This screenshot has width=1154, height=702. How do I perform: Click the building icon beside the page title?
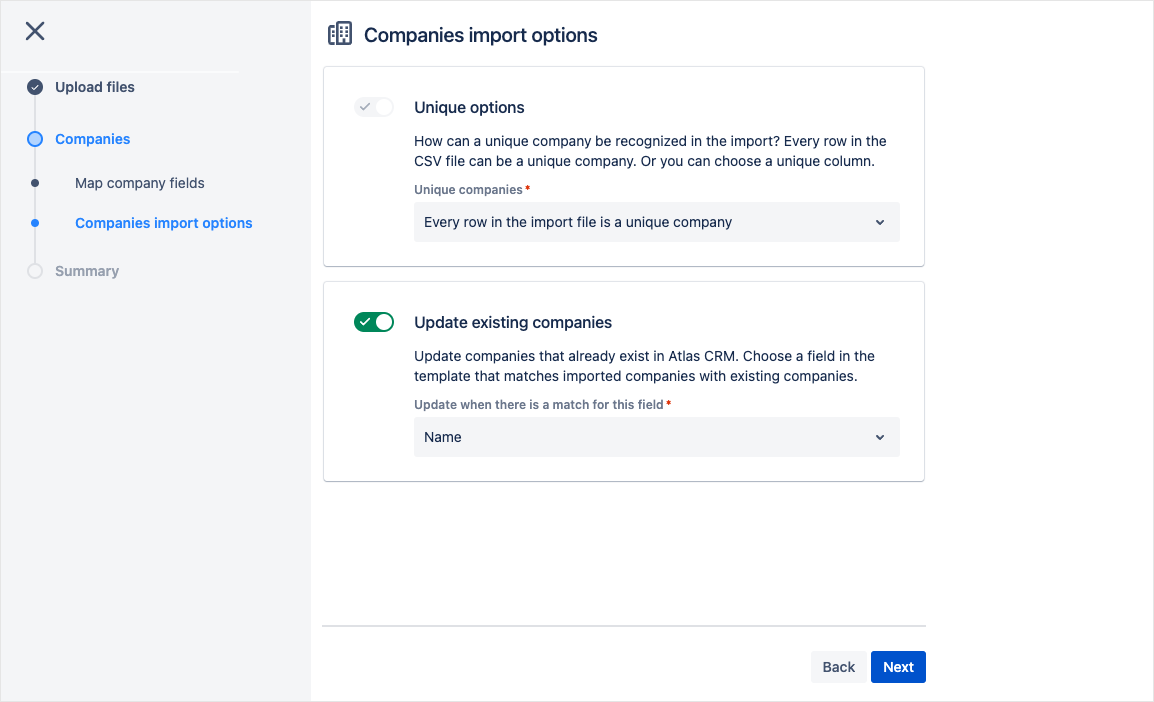[x=340, y=34]
